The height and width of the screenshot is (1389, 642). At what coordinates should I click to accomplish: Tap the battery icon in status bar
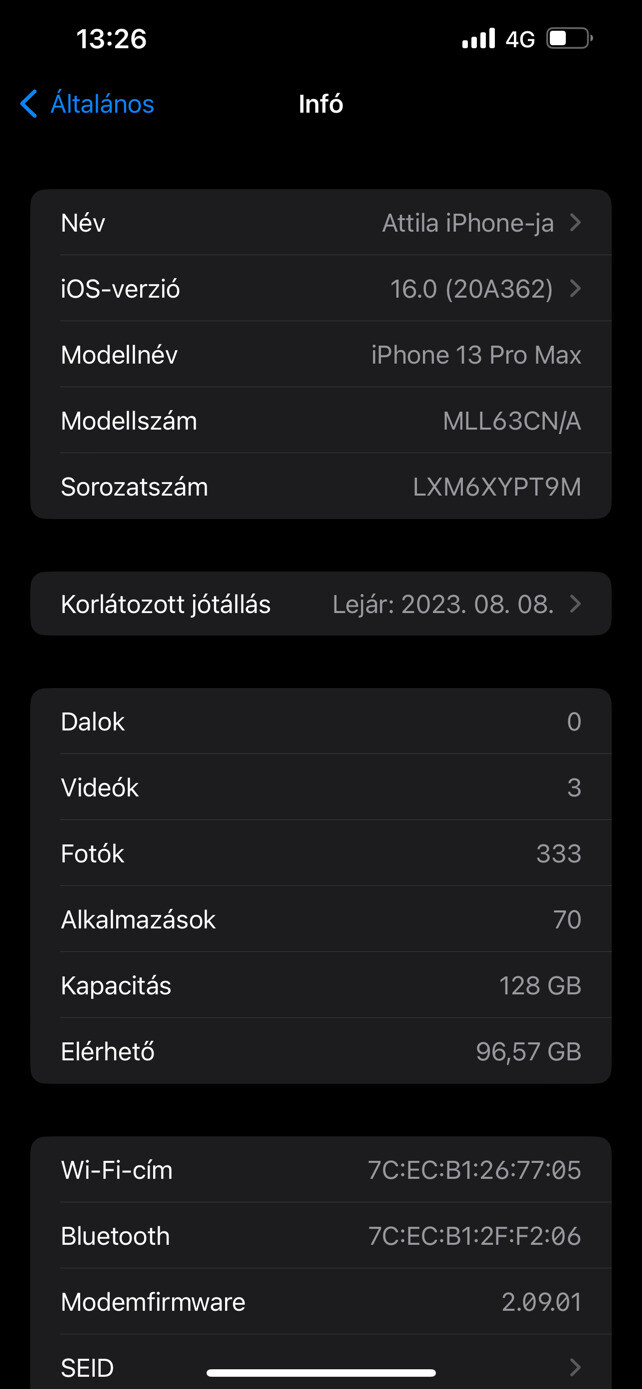[x=570, y=39]
